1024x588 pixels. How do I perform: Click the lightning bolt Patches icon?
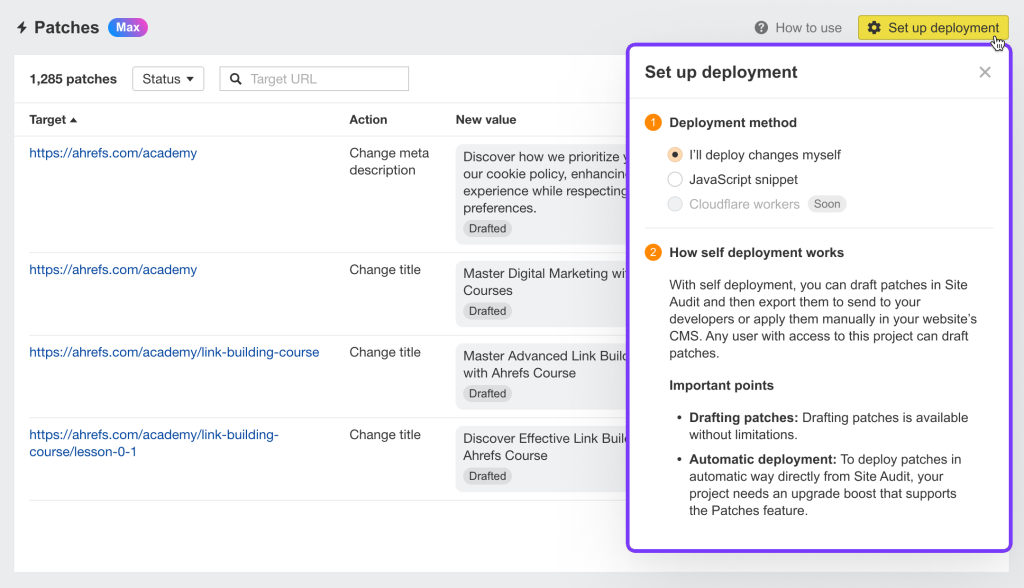pos(22,27)
